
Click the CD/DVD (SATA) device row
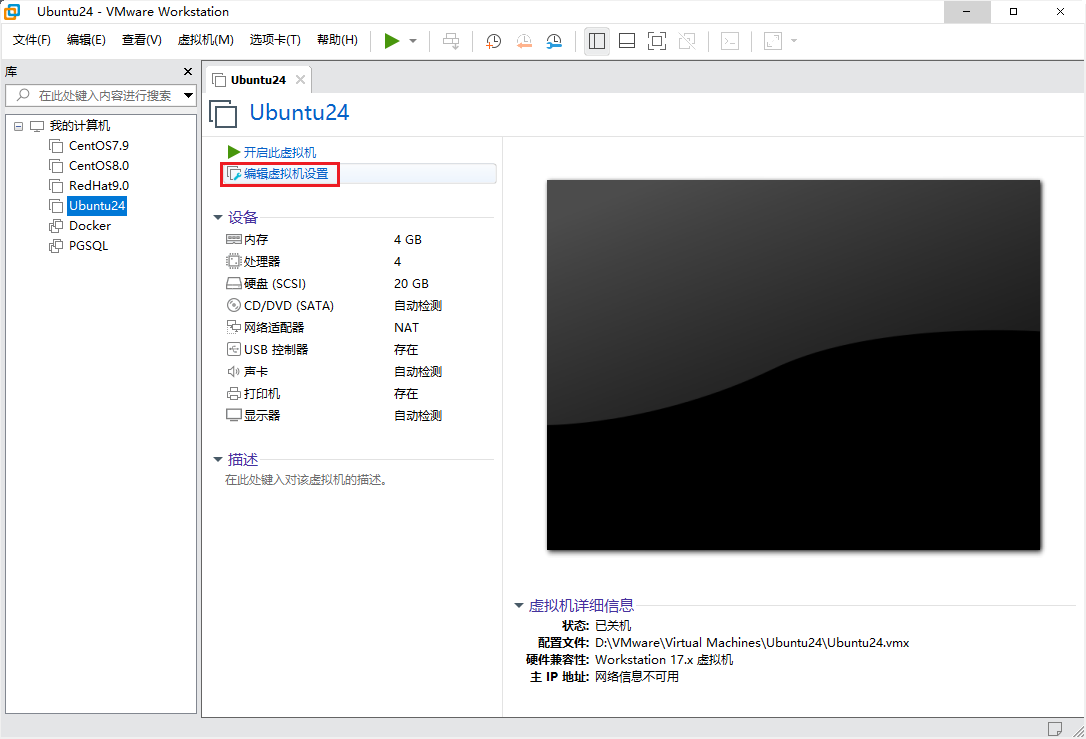coord(334,305)
